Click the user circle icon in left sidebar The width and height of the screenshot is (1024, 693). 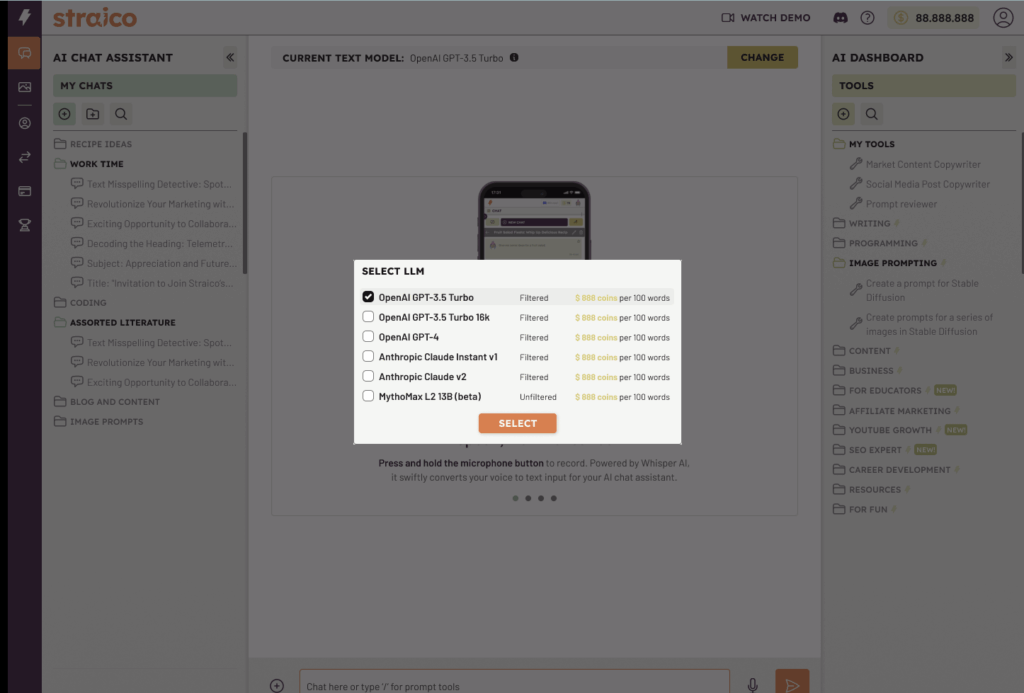(x=25, y=123)
